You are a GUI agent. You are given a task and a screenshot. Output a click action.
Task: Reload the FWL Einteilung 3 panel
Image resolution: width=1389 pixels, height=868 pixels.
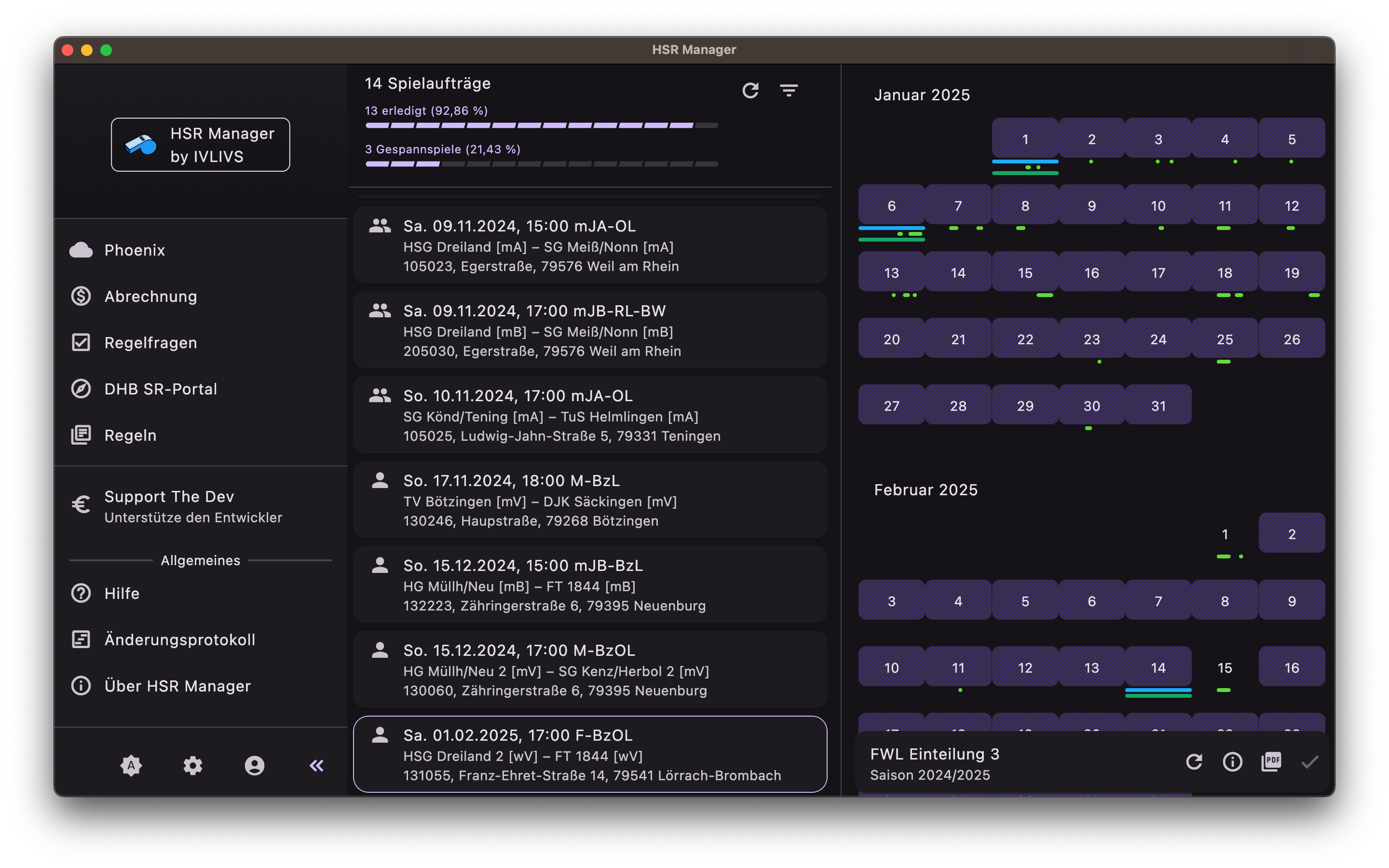[x=1194, y=762]
